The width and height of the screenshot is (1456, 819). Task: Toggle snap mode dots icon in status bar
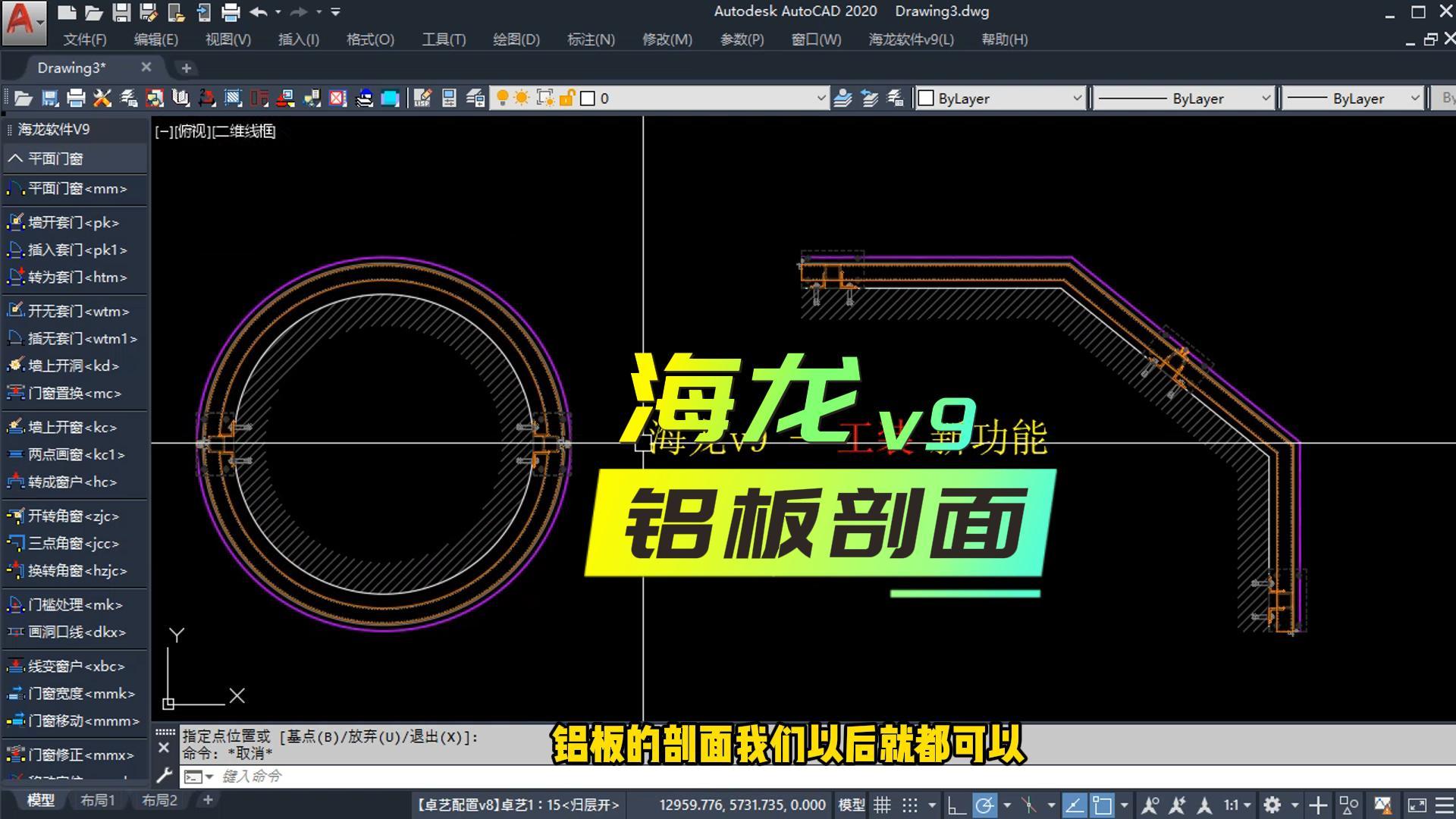pyautogui.click(x=910, y=805)
